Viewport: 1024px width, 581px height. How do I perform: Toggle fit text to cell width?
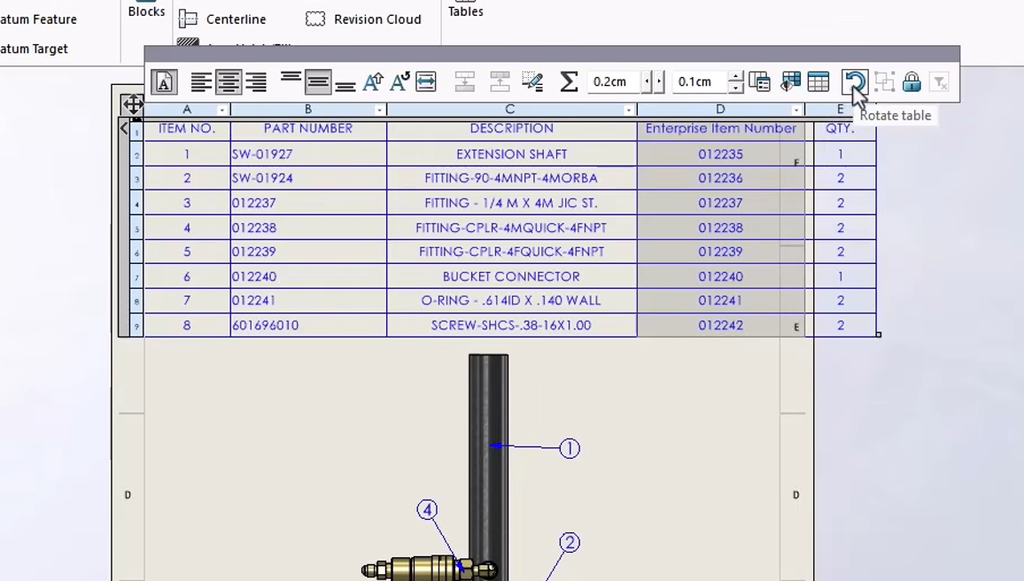pos(426,82)
